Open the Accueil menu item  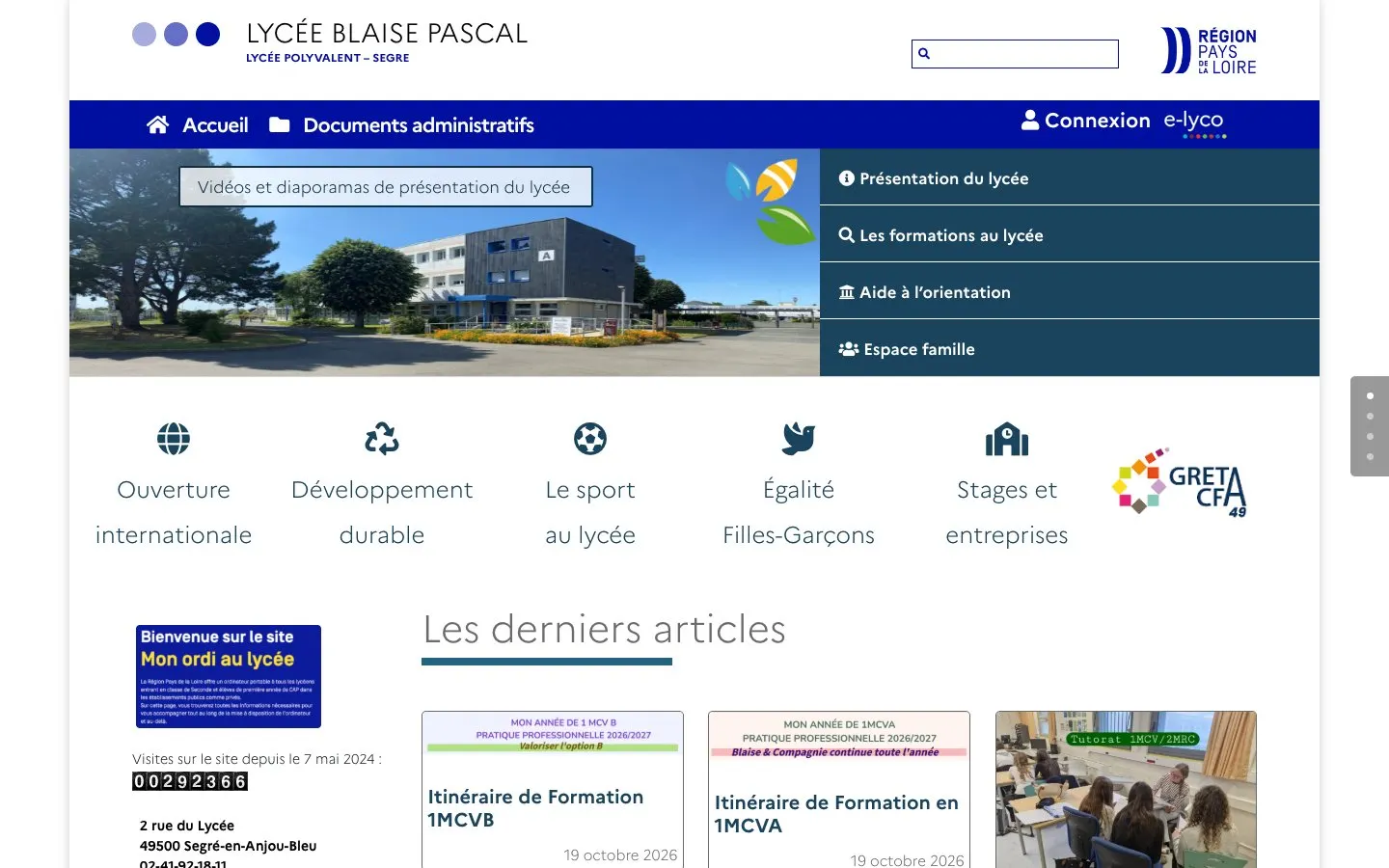tap(215, 125)
